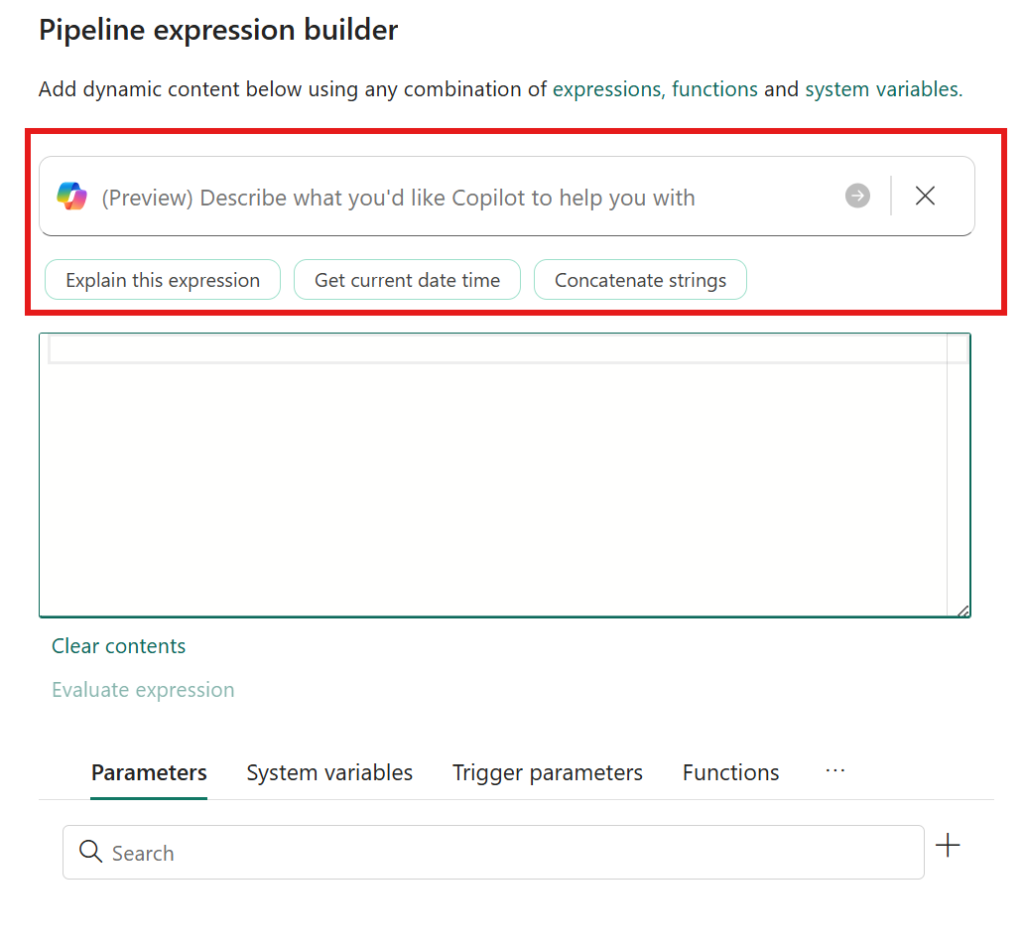This screenshot has width=1024, height=951.
Task: Switch to the Trigger parameters tab
Action: (x=547, y=772)
